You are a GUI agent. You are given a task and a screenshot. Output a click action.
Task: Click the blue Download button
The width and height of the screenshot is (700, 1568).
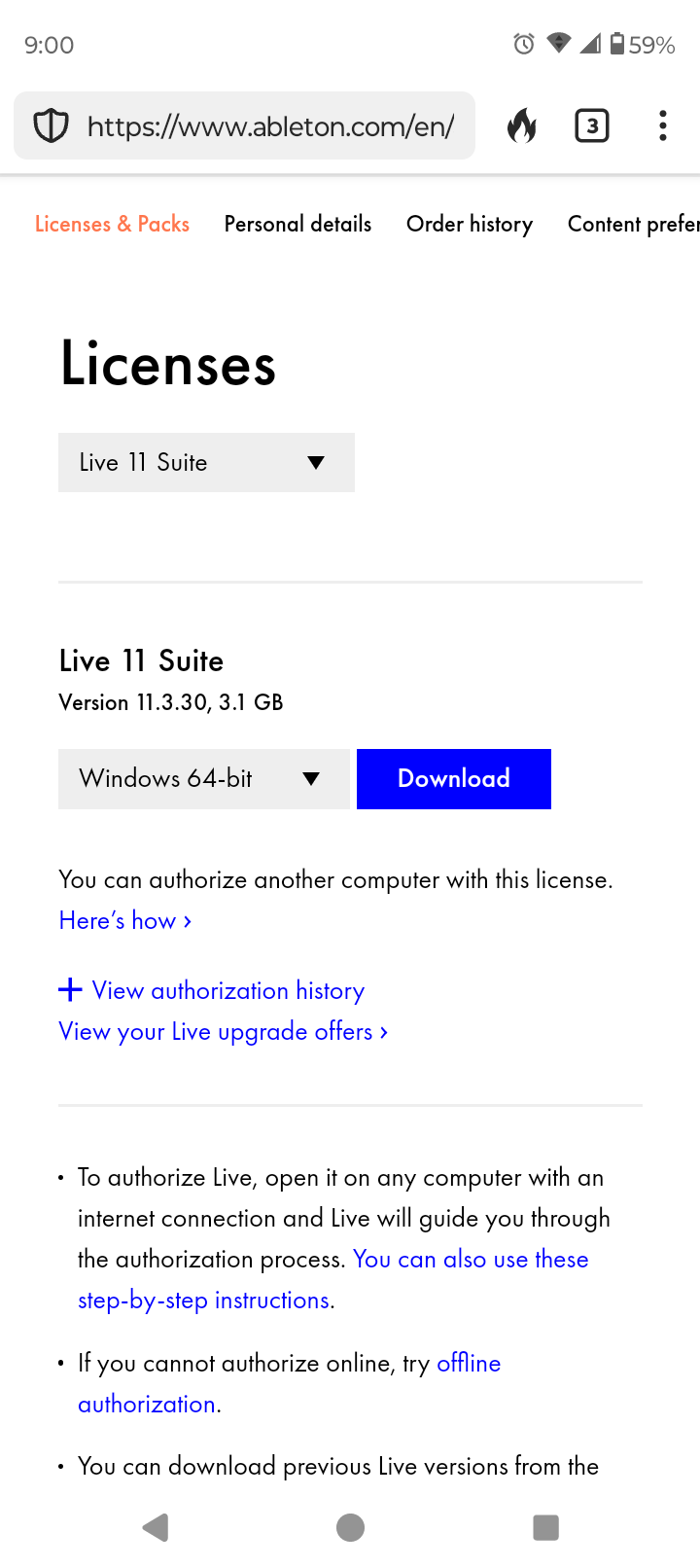click(x=454, y=778)
